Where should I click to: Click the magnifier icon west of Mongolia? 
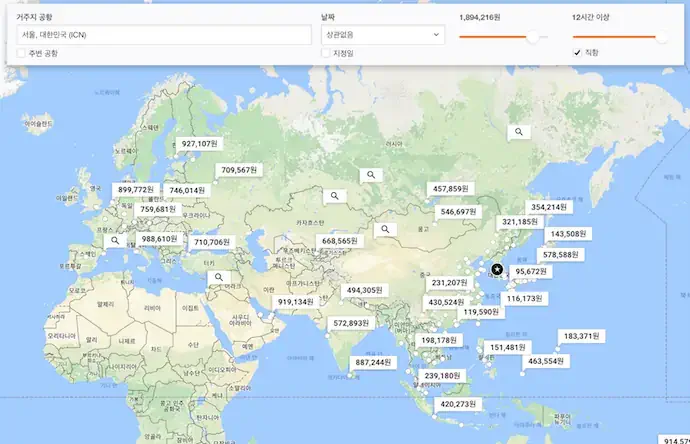point(385,229)
